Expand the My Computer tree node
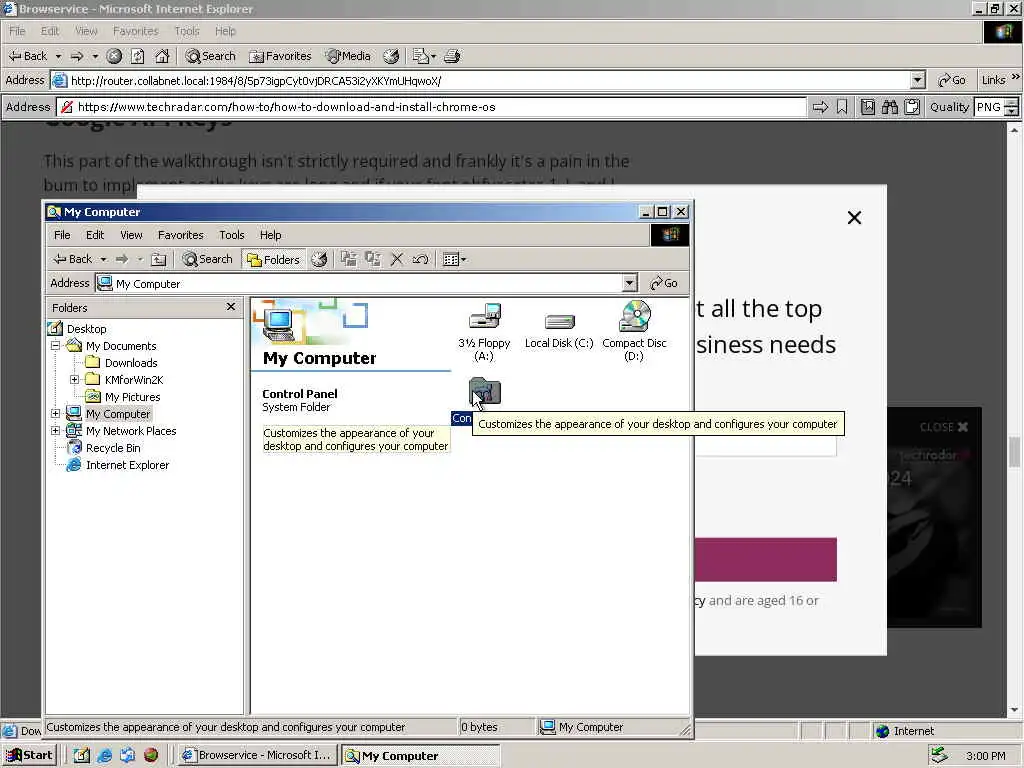 click(56, 413)
